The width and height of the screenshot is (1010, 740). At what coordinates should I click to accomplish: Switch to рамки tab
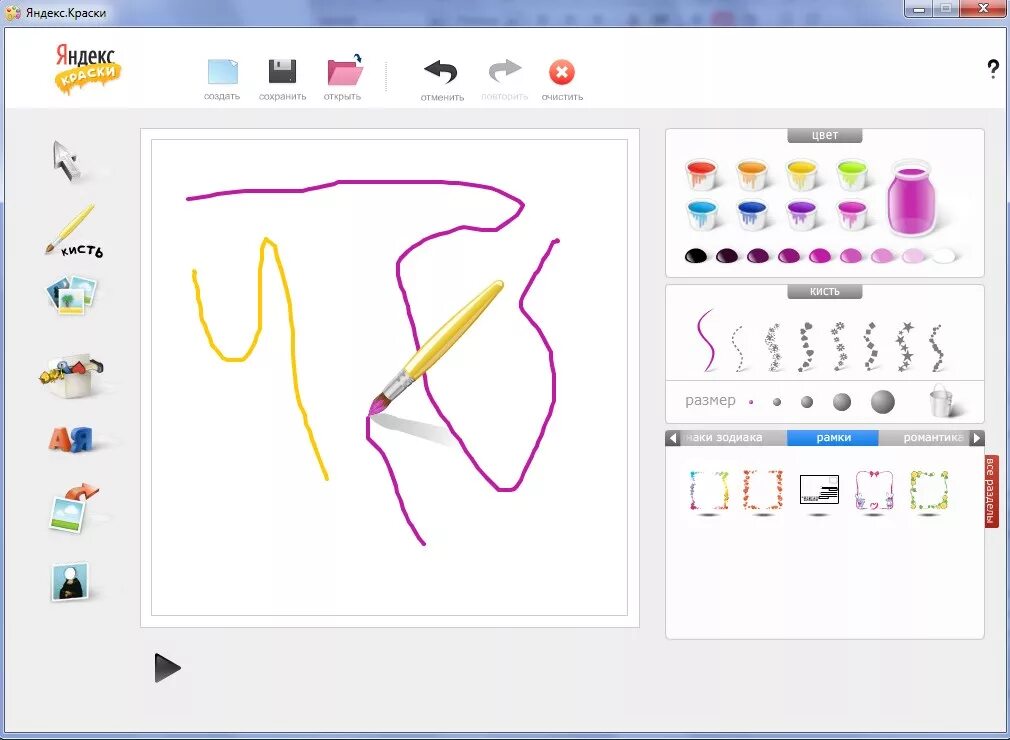(x=834, y=438)
